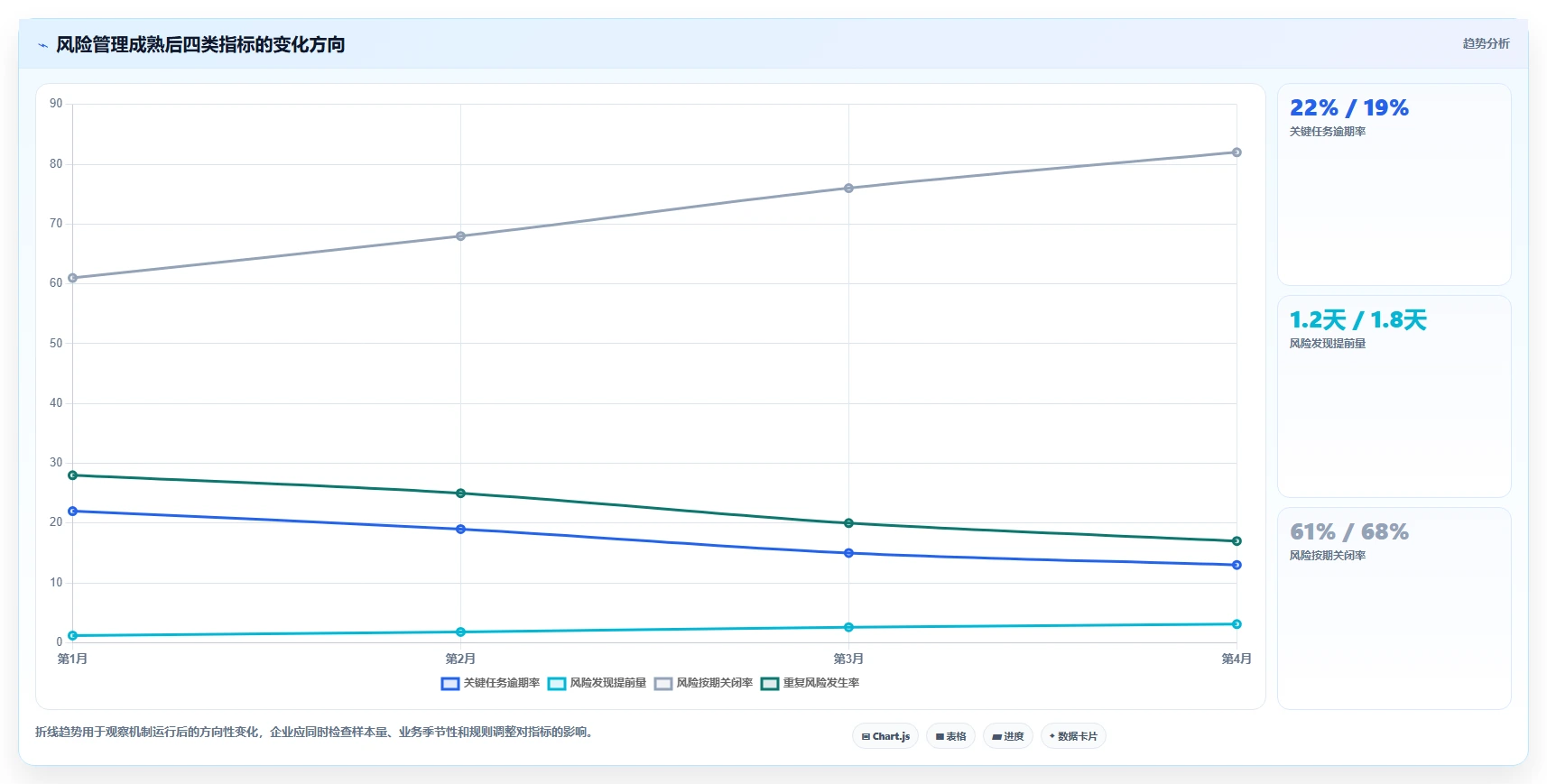Click the 重复风险发生率 point at 第2月
The width and height of the screenshot is (1547, 784).
[x=460, y=493]
